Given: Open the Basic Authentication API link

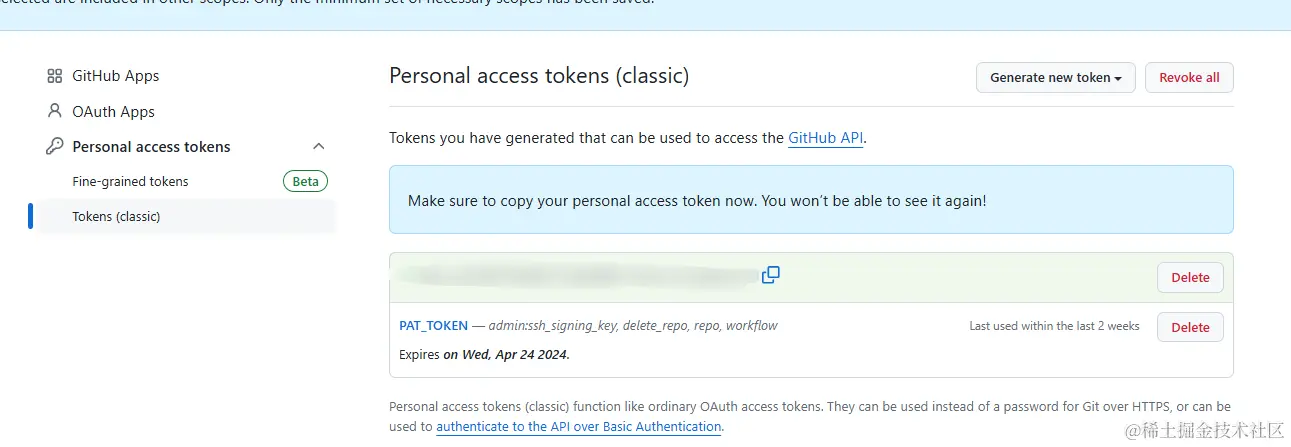Looking at the screenshot, I should point(579,427).
